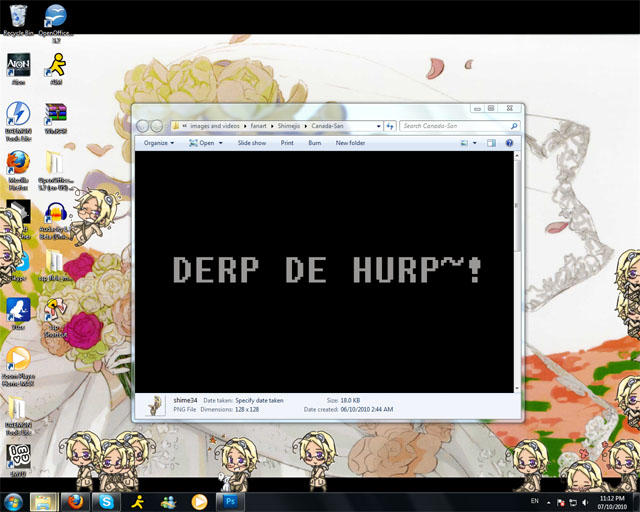The width and height of the screenshot is (640, 512).
Task: Select the Mozilla Firefox desktop shortcut
Action: pos(18,170)
